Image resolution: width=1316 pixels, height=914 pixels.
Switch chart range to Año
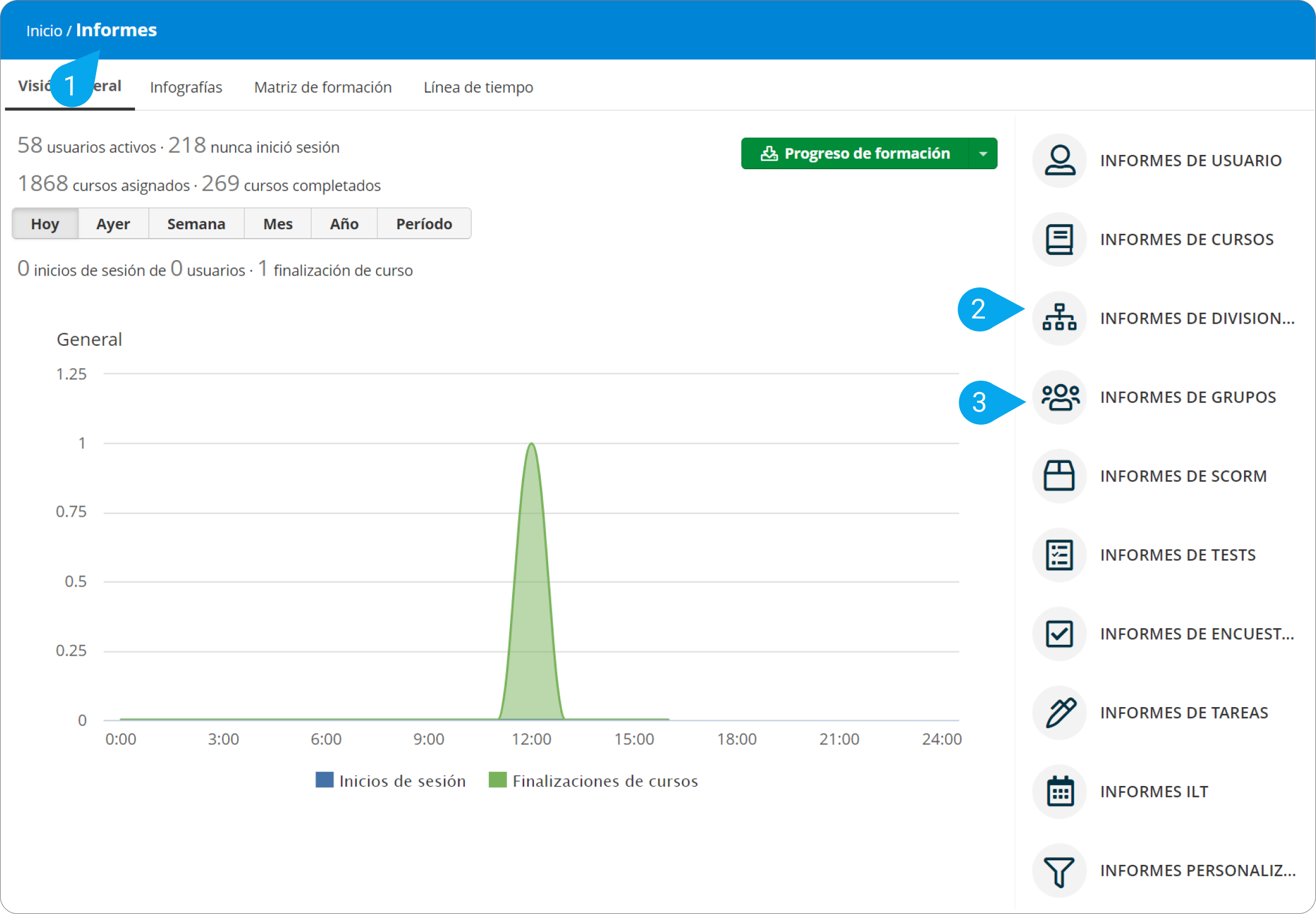pyautogui.click(x=344, y=224)
